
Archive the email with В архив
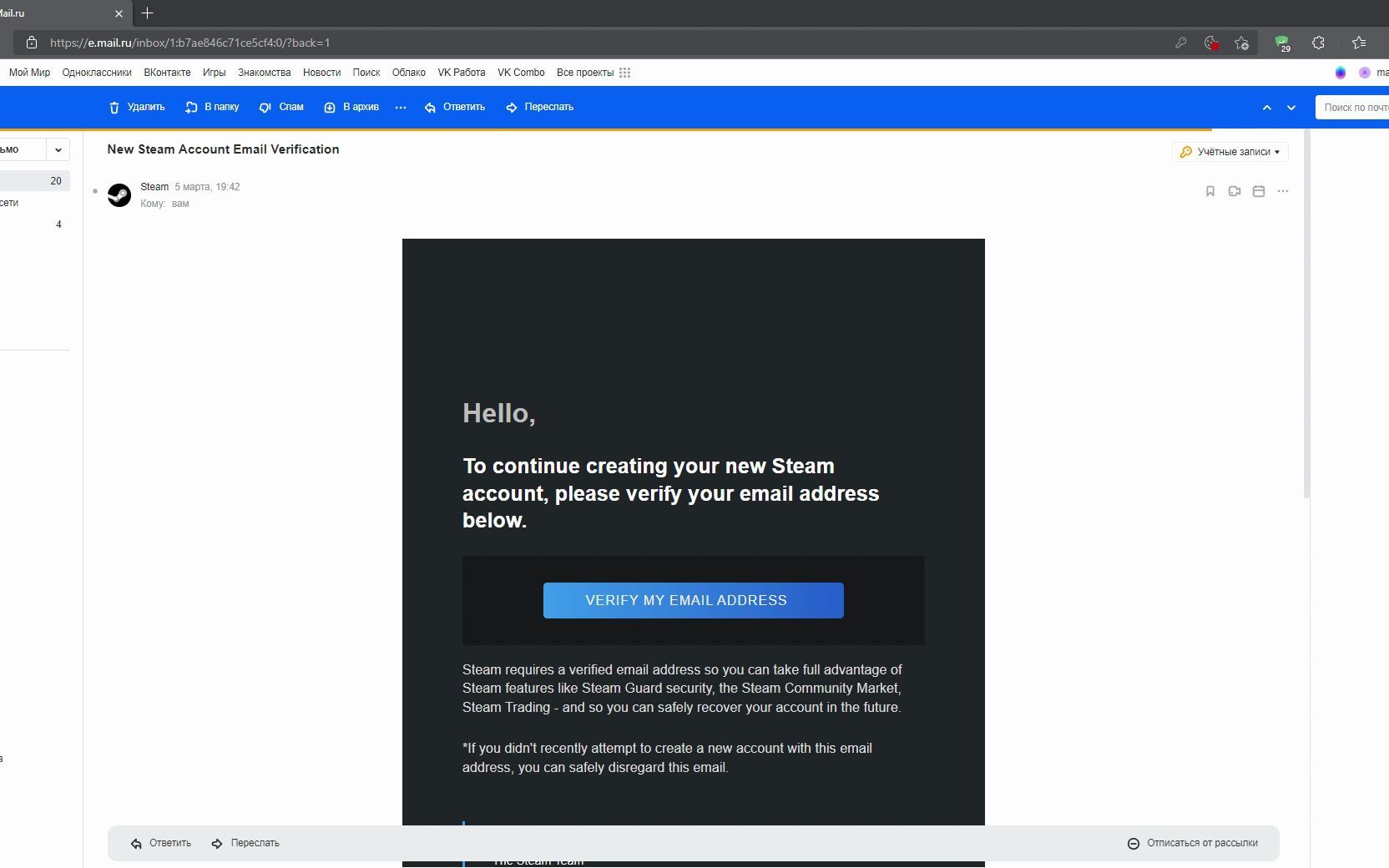(351, 107)
